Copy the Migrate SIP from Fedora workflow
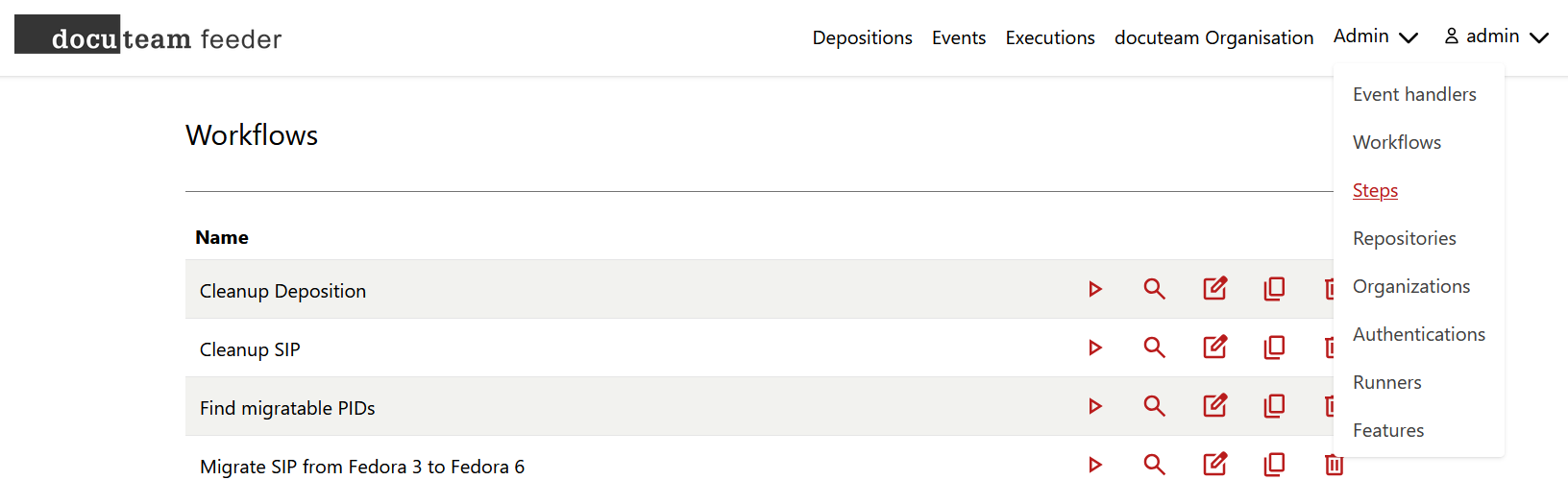Viewport: 1568px width, 480px height. 1274,465
